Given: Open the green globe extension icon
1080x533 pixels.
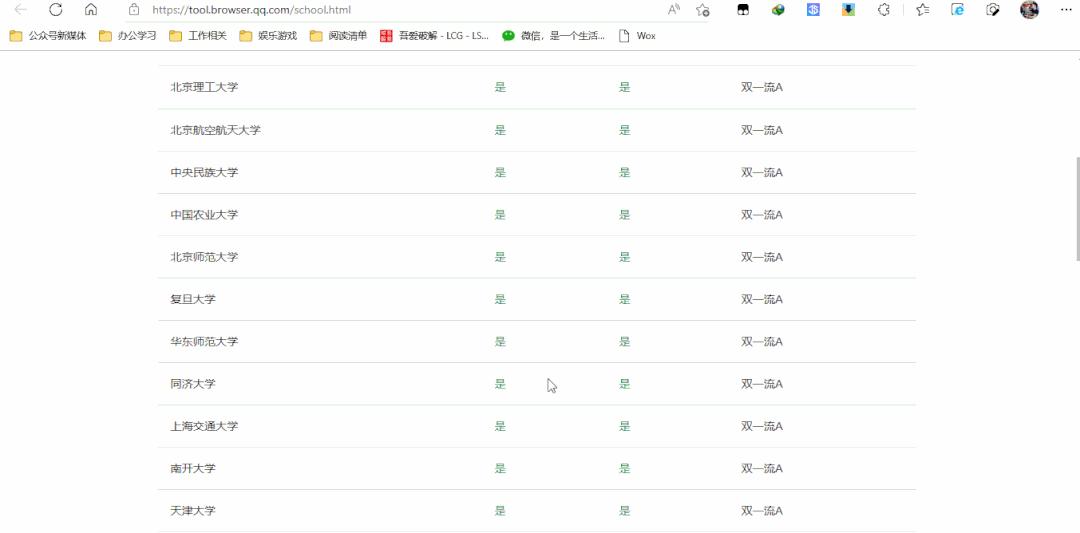Looking at the screenshot, I should click(778, 10).
